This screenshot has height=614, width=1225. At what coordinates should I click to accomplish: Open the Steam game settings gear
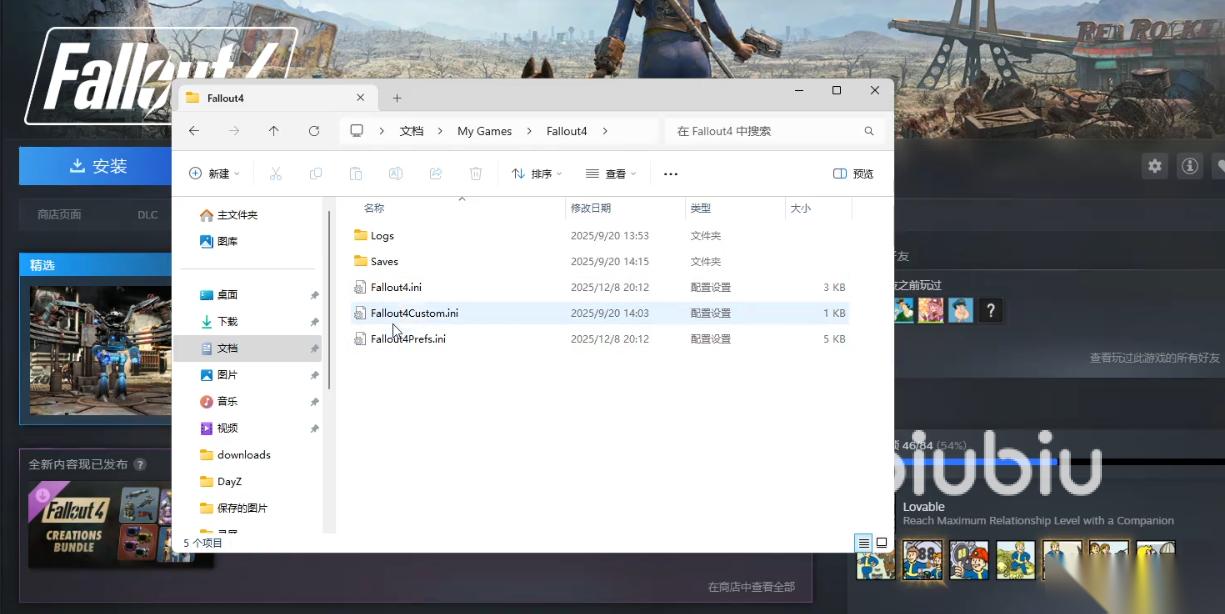click(1155, 166)
